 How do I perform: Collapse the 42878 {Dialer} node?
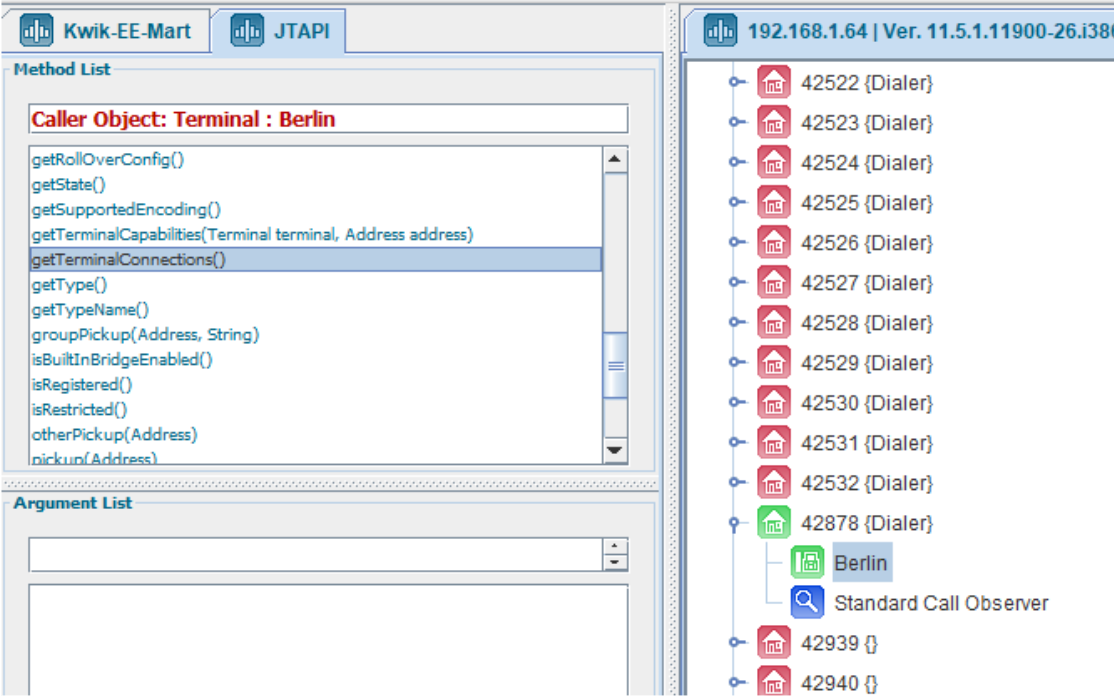coord(737,522)
